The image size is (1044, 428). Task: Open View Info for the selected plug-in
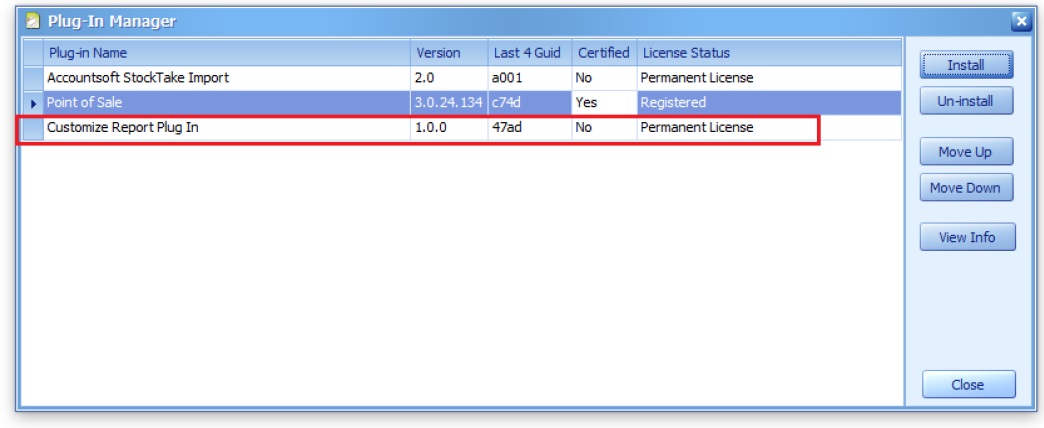click(x=966, y=238)
